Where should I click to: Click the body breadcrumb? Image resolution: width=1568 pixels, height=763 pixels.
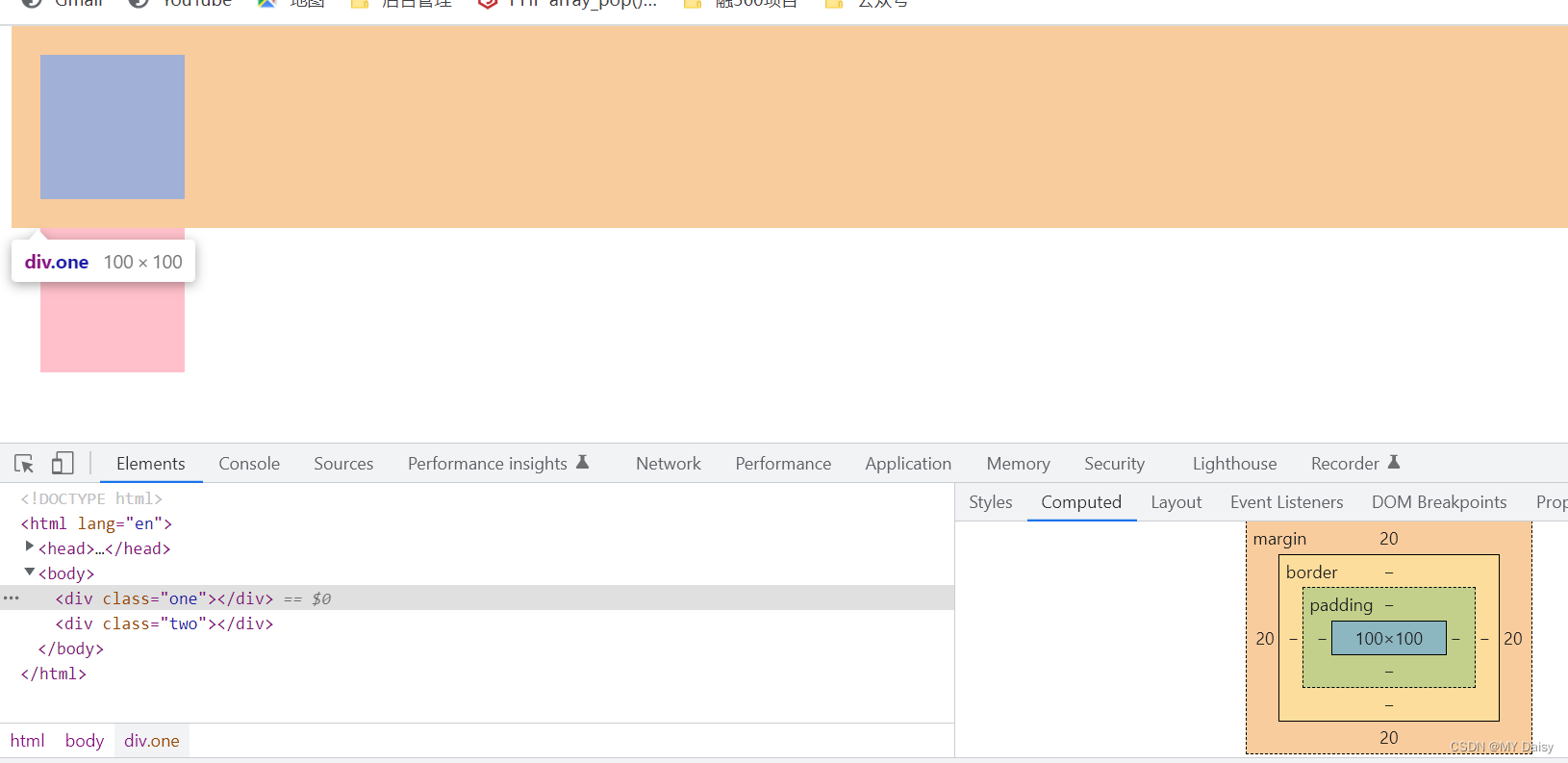tap(85, 741)
